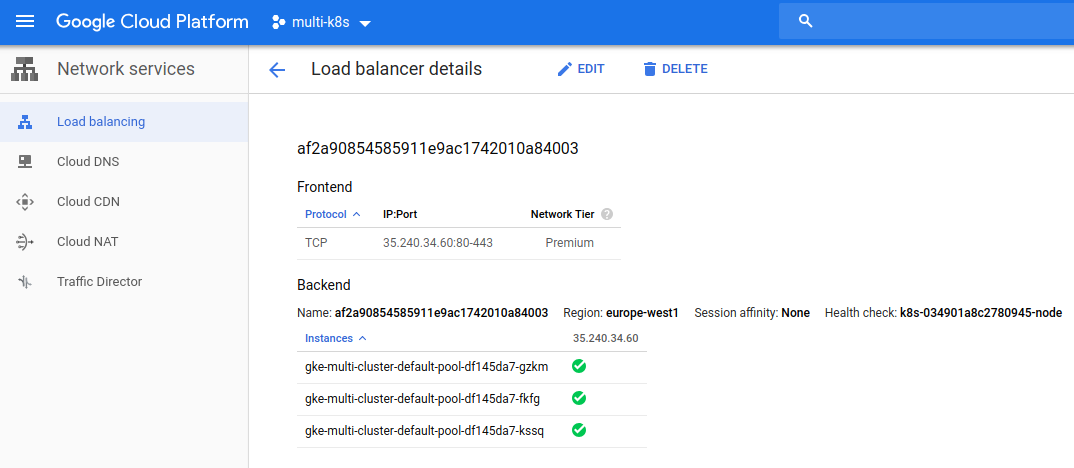This screenshot has height=468, width=1074.
Task: Click the Network Tier help icon
Action: (x=606, y=214)
